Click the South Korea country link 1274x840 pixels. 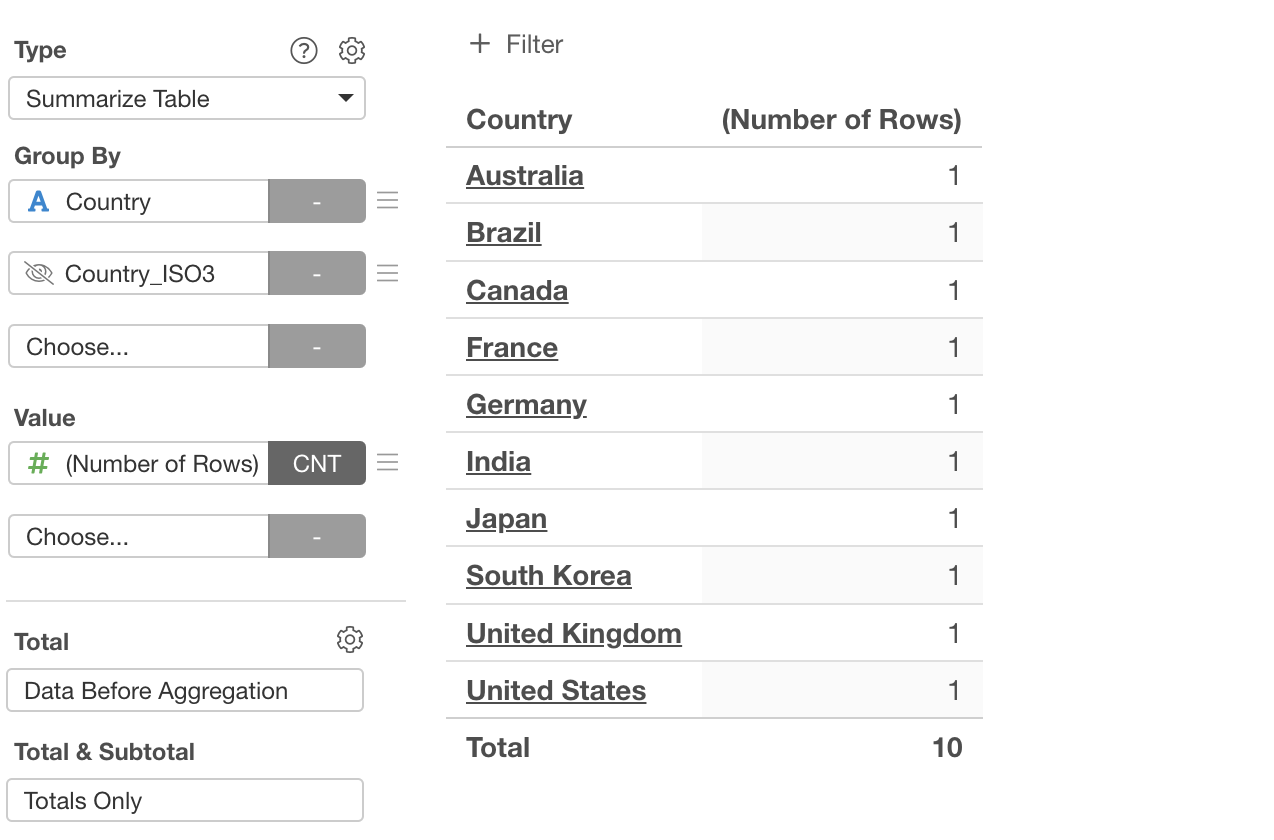pyautogui.click(x=549, y=576)
